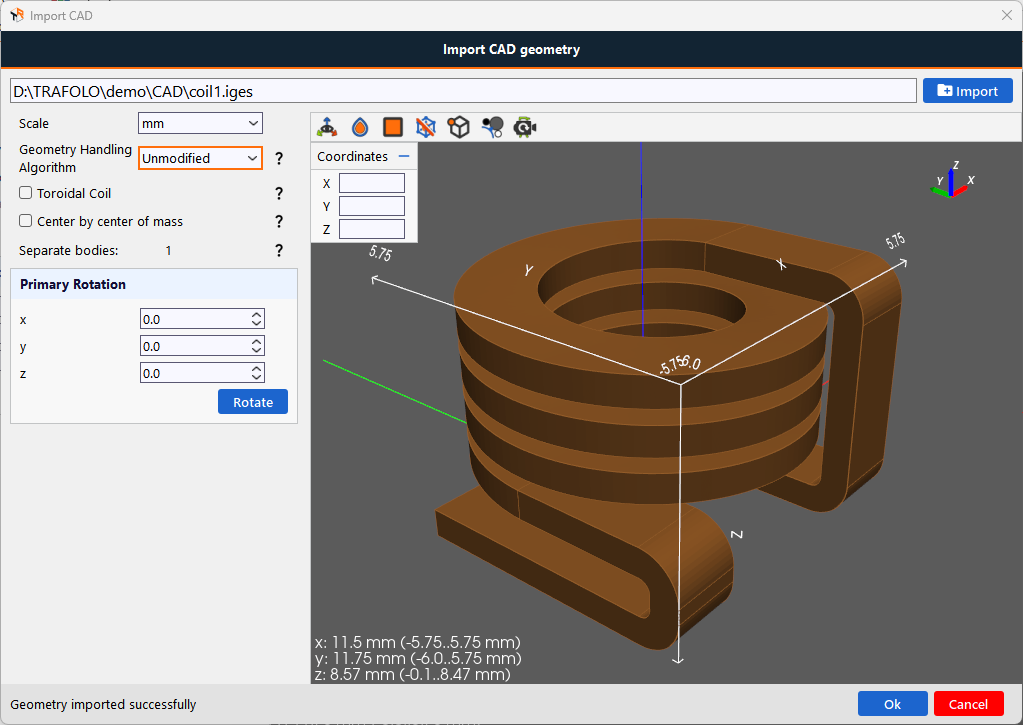Click the view orientation axes icon

pyautogui.click(x=327, y=127)
